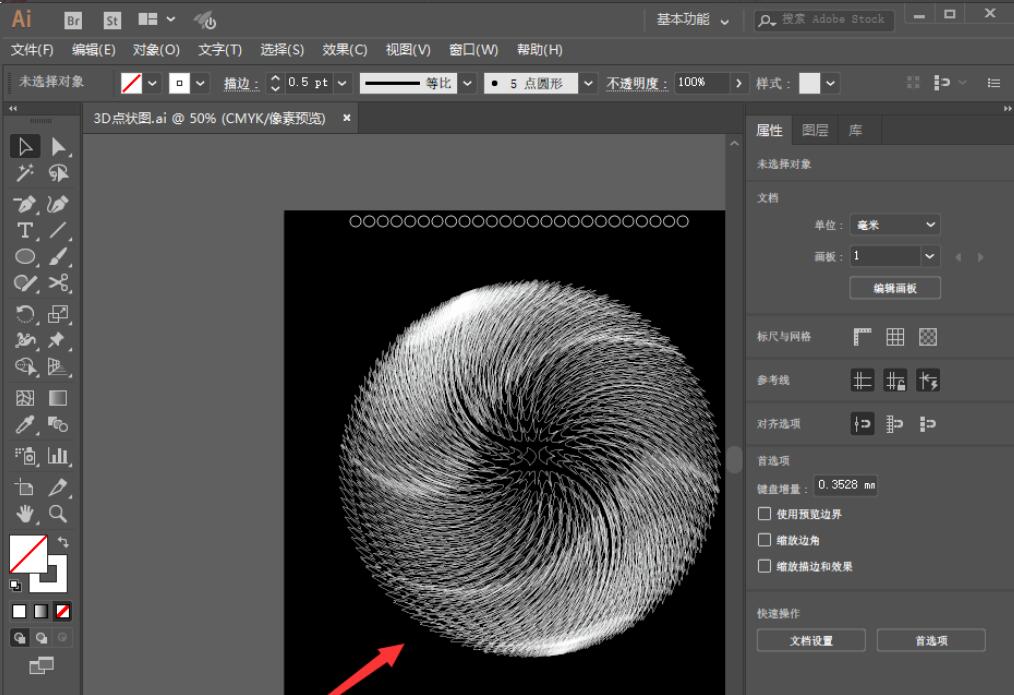Image resolution: width=1014 pixels, height=695 pixels.
Task: Click the toolbar Fill swatch
Action: pyautogui.click(x=28, y=554)
